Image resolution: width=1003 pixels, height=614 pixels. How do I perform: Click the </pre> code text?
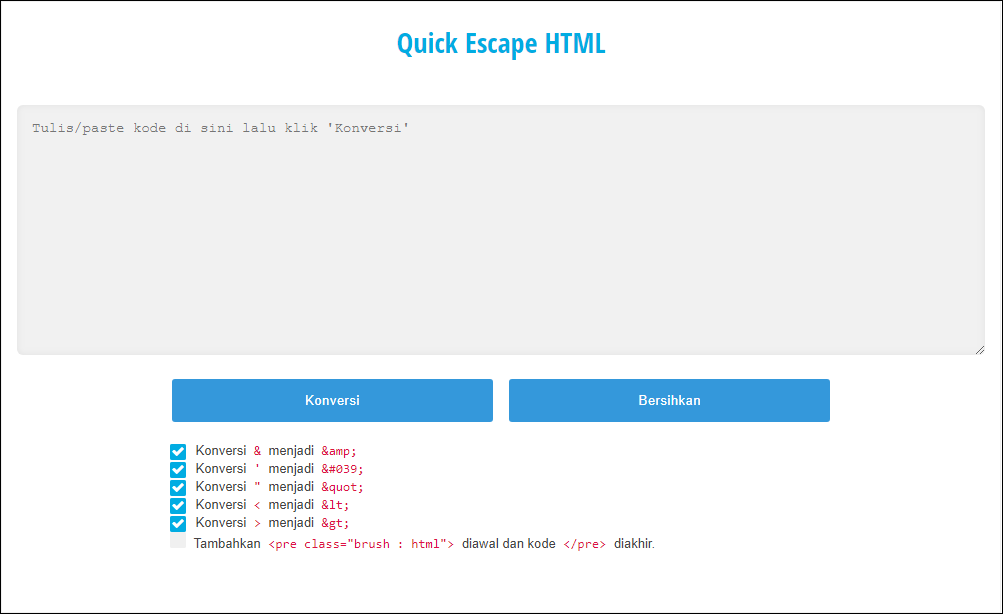[585, 544]
